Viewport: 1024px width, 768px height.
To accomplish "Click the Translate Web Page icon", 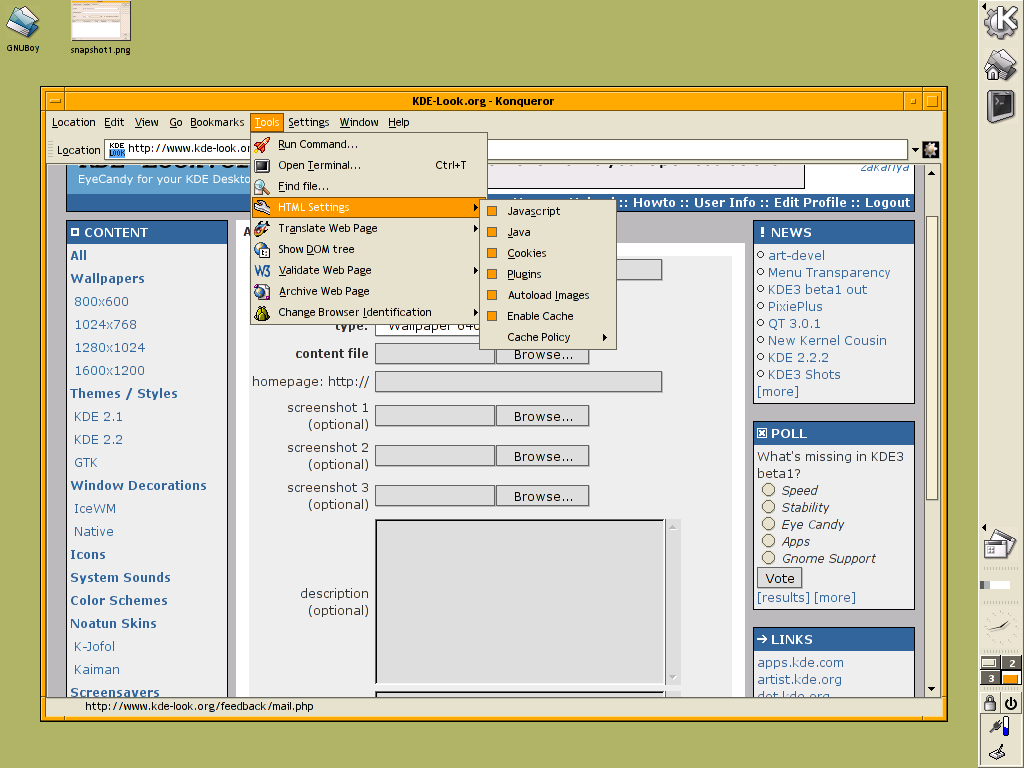I will click(x=263, y=229).
